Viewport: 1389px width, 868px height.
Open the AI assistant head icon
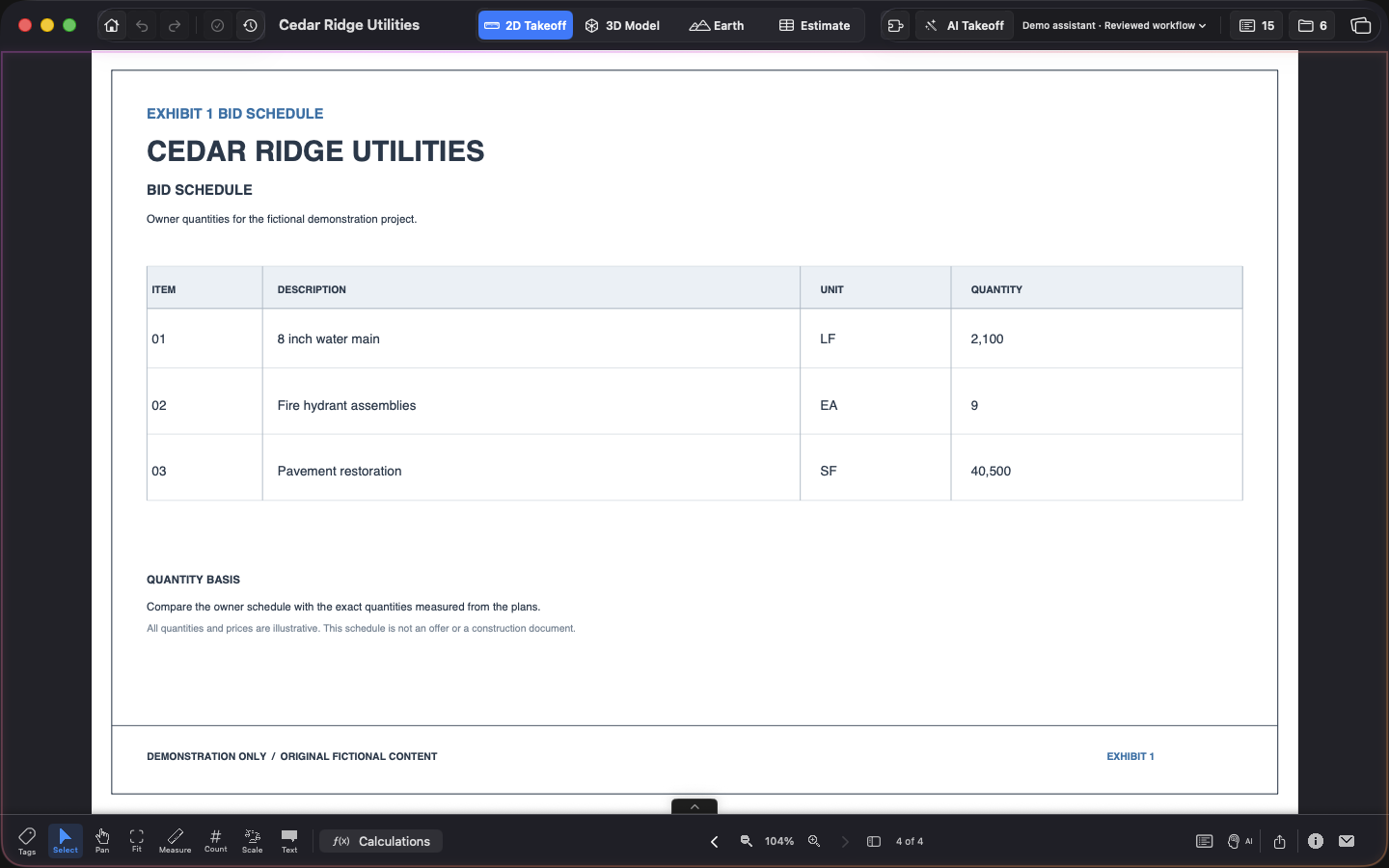pyautogui.click(x=1239, y=842)
